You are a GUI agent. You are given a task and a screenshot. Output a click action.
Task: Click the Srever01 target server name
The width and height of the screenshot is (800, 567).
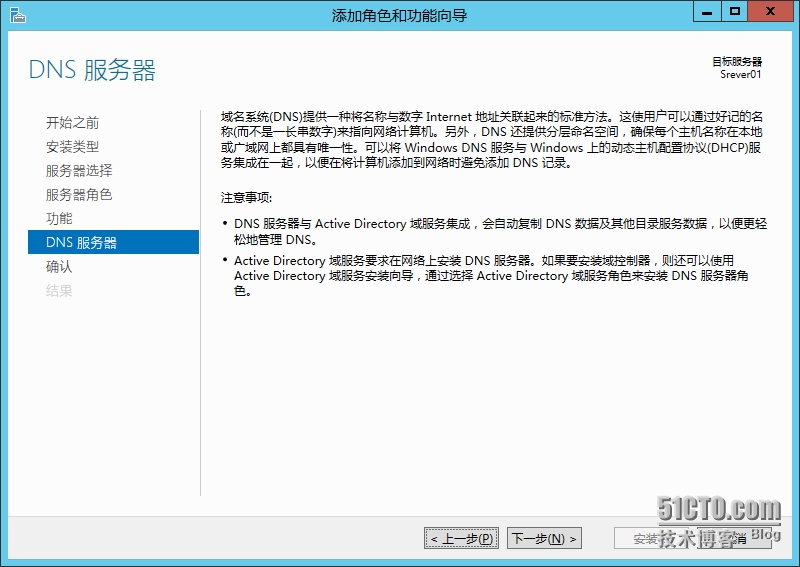coord(740,75)
